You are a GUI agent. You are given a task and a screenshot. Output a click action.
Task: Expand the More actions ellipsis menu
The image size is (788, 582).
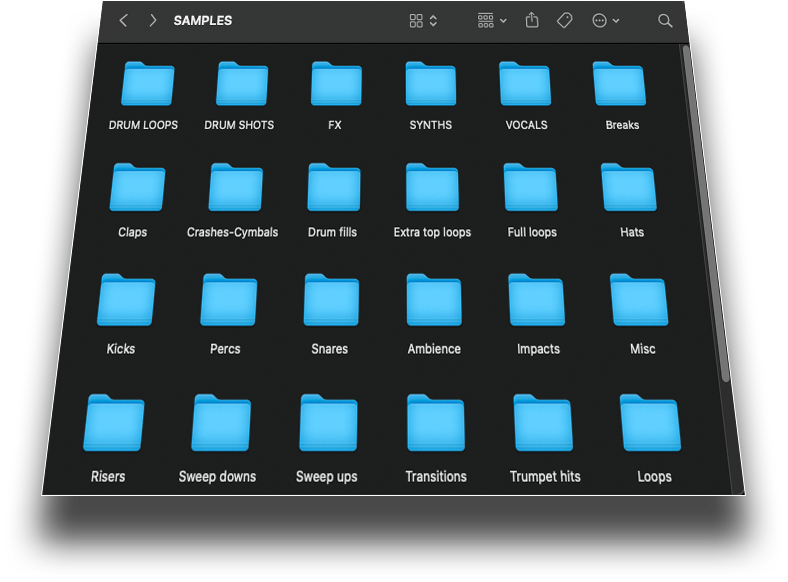click(606, 20)
